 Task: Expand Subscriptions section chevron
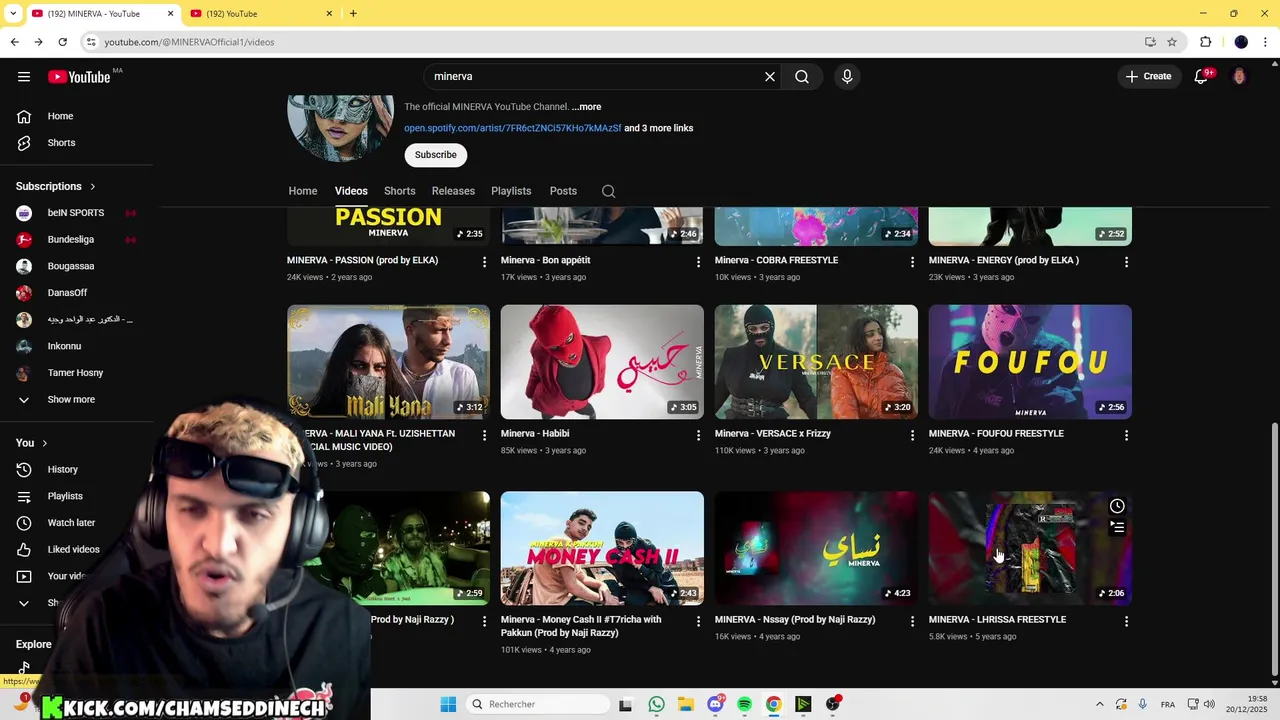tap(93, 186)
